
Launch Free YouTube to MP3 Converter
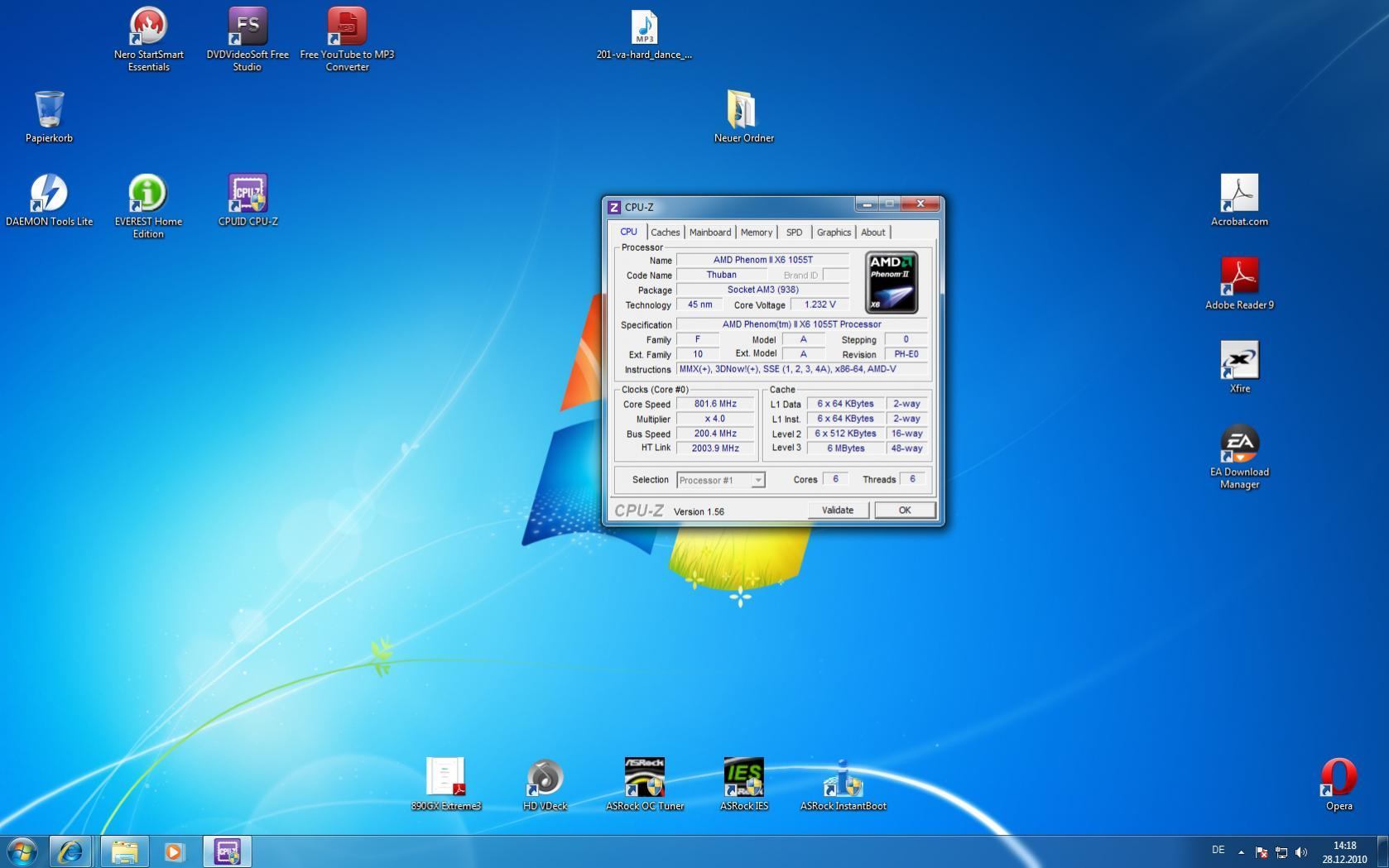(x=347, y=39)
